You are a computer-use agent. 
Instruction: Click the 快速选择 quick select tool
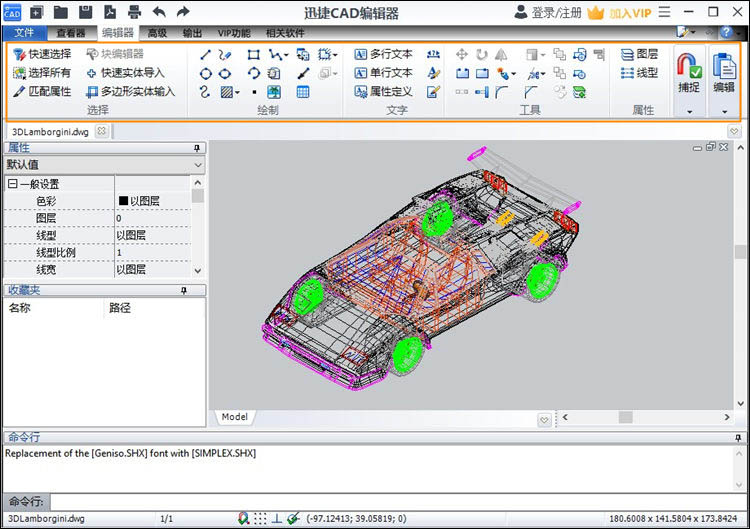tap(42, 54)
